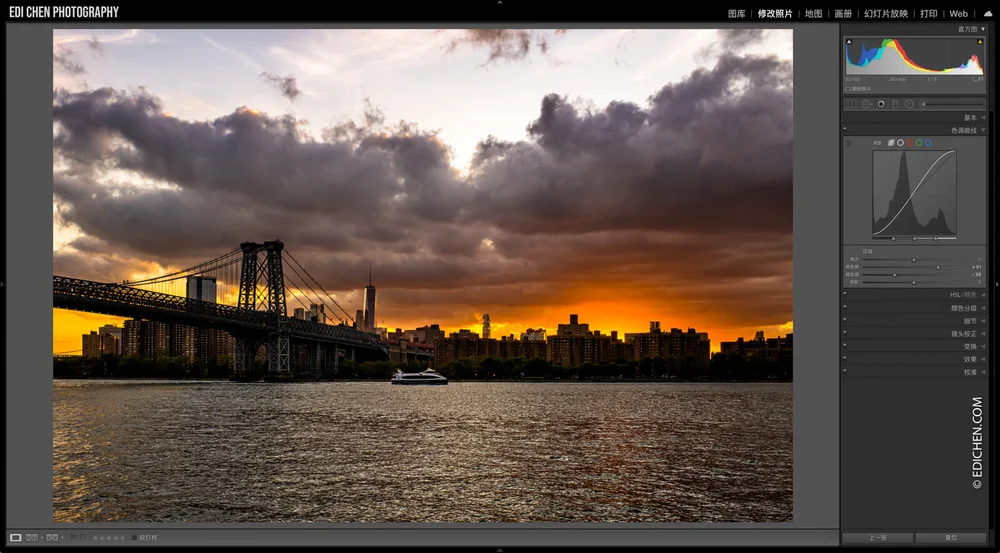Click the EDI CHEN PHOTOGRAPHY identity plate
The width and height of the screenshot is (1000, 553).
(x=64, y=12)
